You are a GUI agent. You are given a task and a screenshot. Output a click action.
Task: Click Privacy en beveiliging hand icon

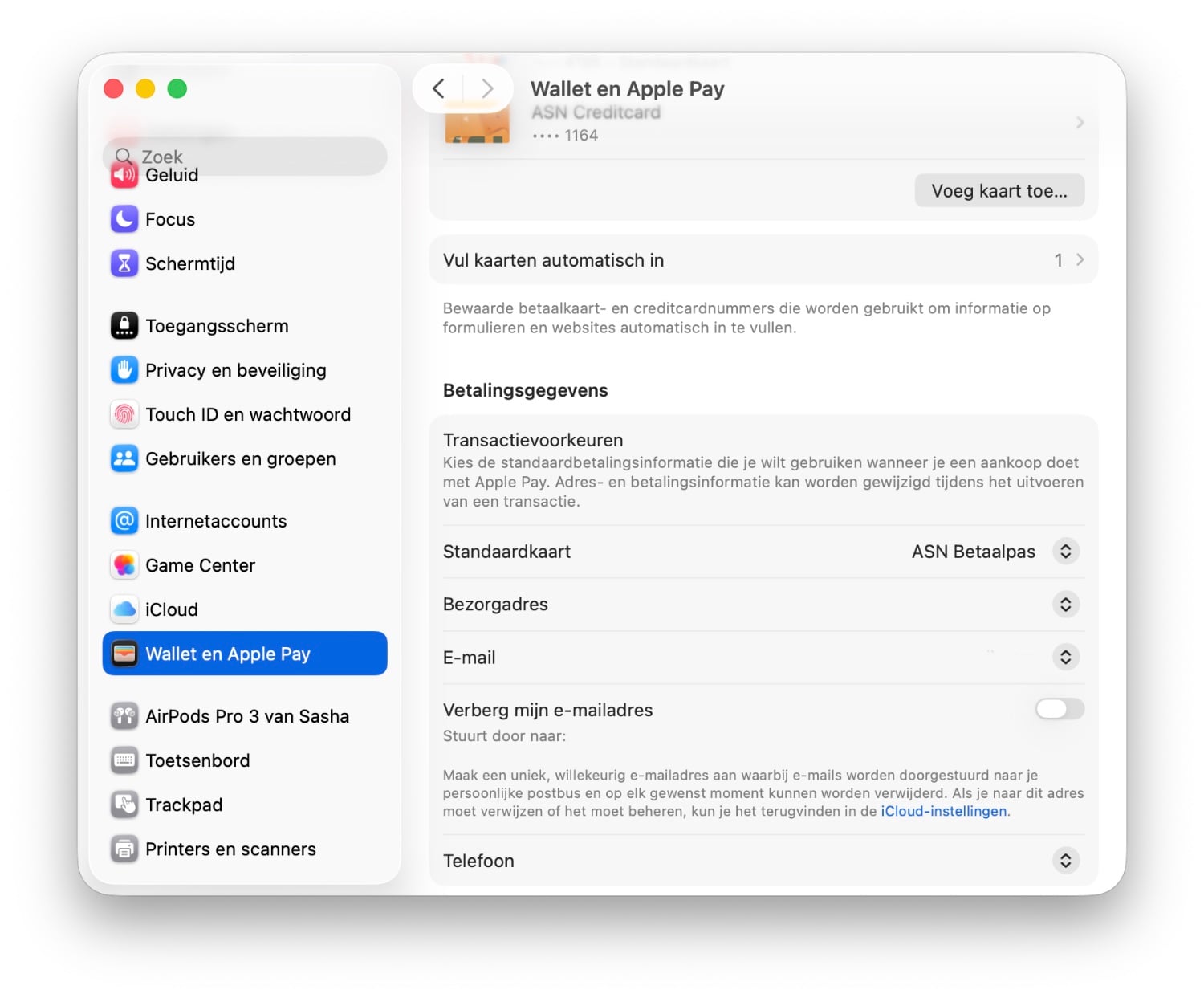(124, 370)
